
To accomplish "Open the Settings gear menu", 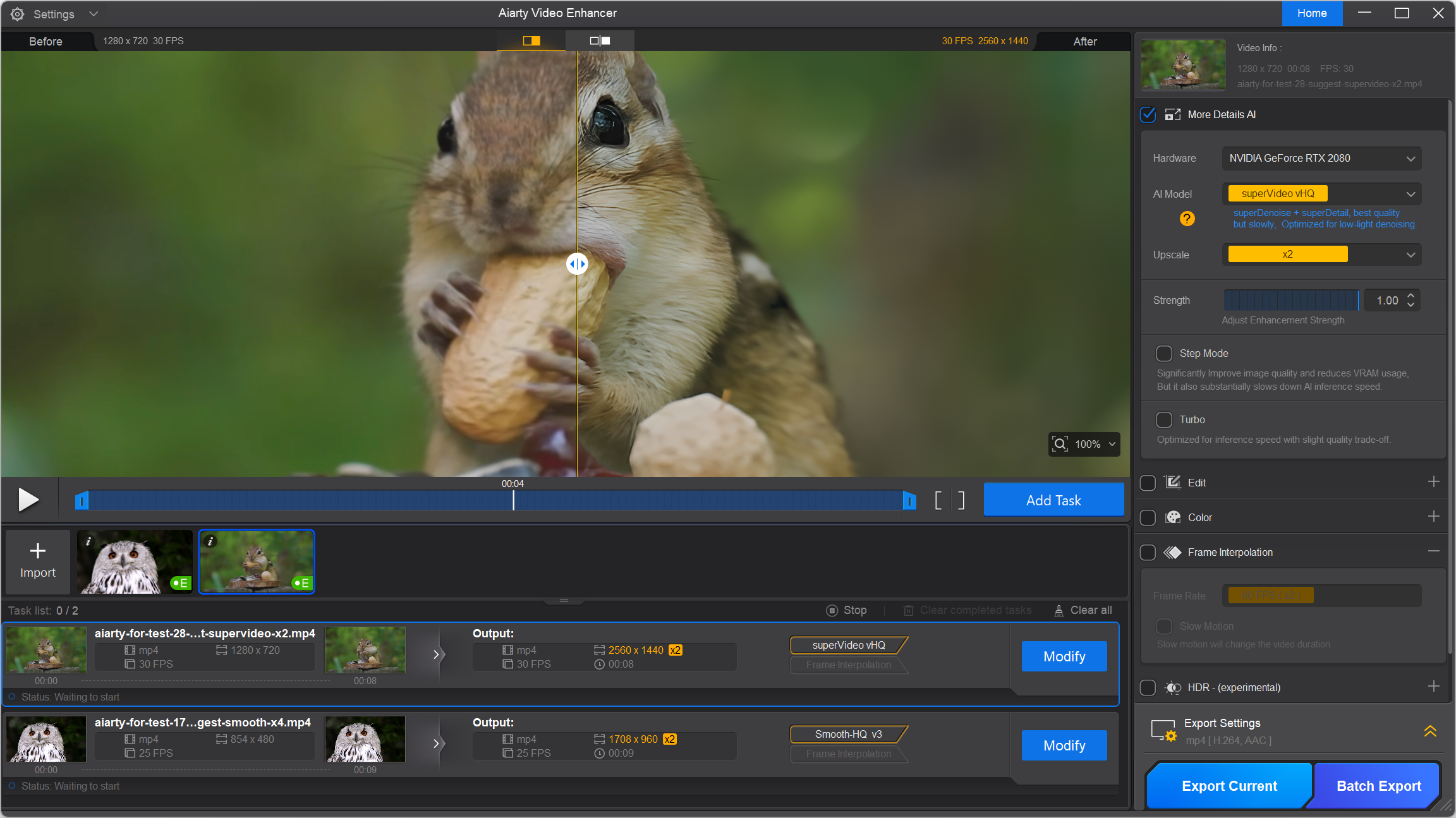I will 18,14.
